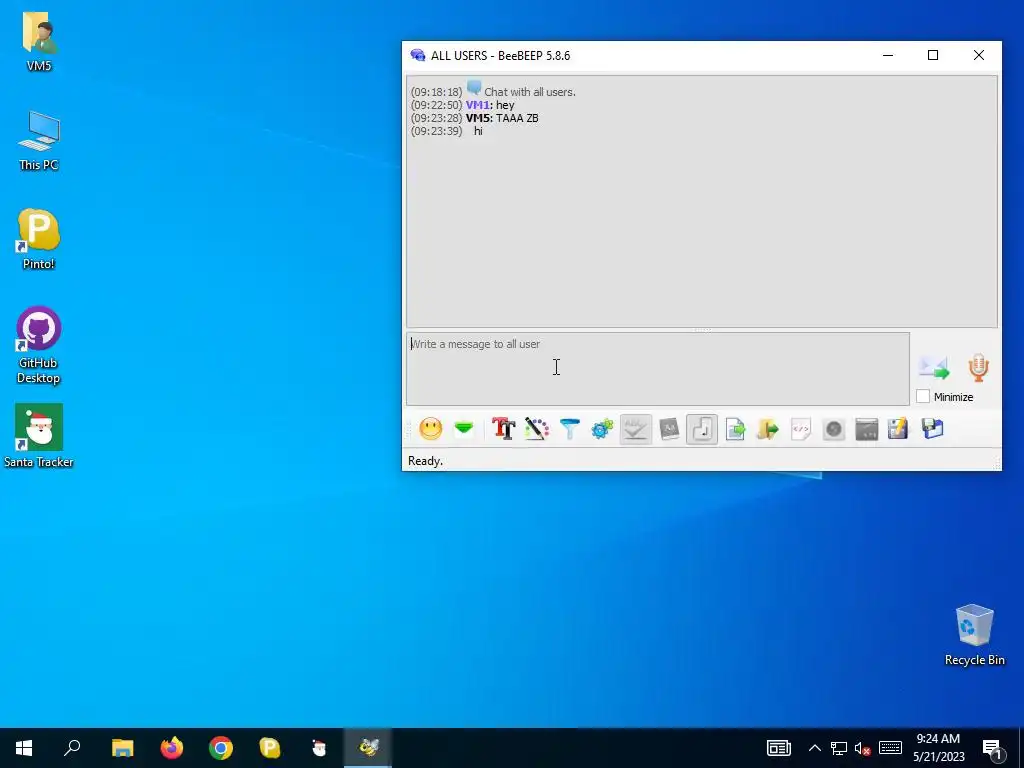This screenshot has width=1024, height=768.
Task: Select the This PC desktop icon
Action: click(x=39, y=141)
